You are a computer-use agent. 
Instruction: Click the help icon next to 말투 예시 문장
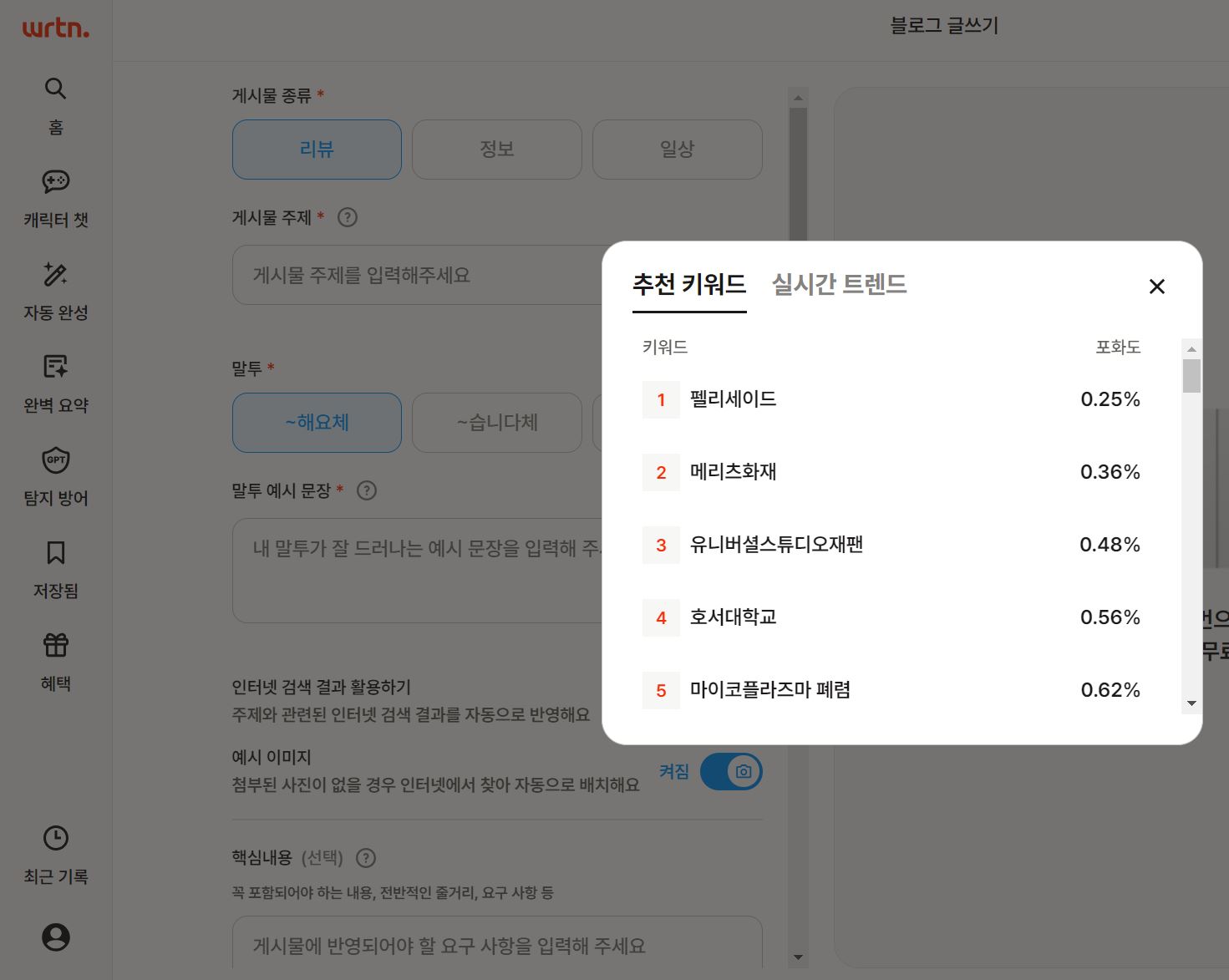pyautogui.click(x=366, y=490)
